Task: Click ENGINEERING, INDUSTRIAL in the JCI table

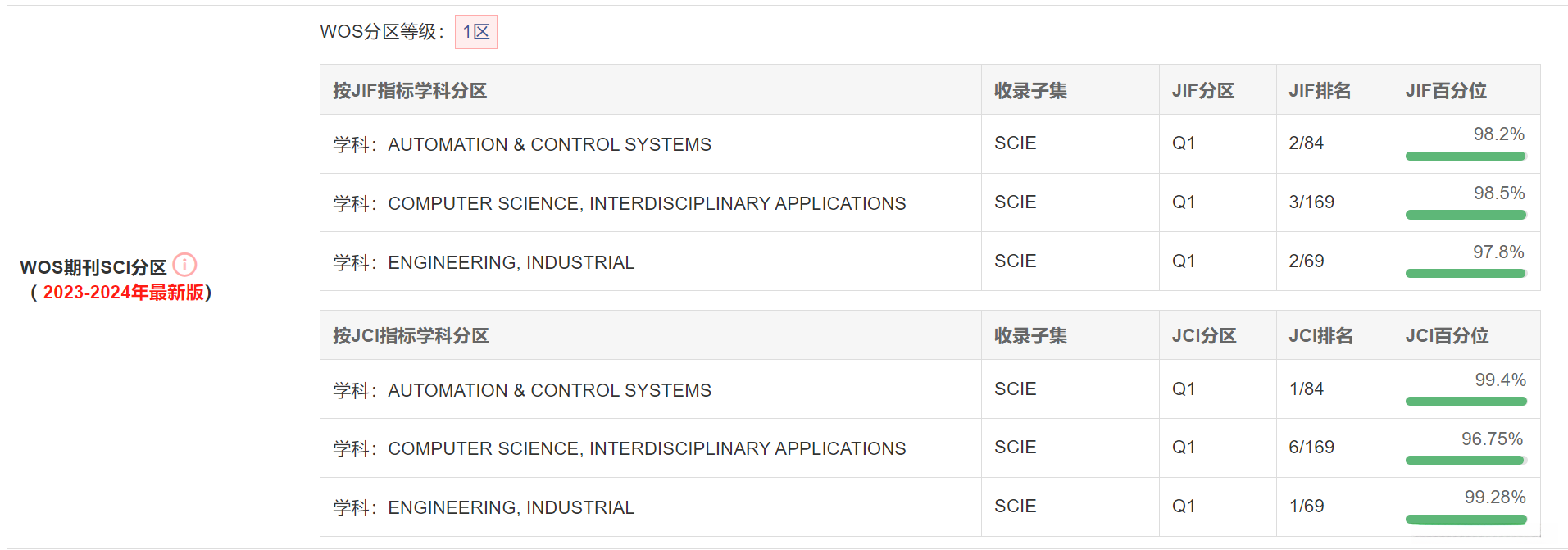Action: 511,507
